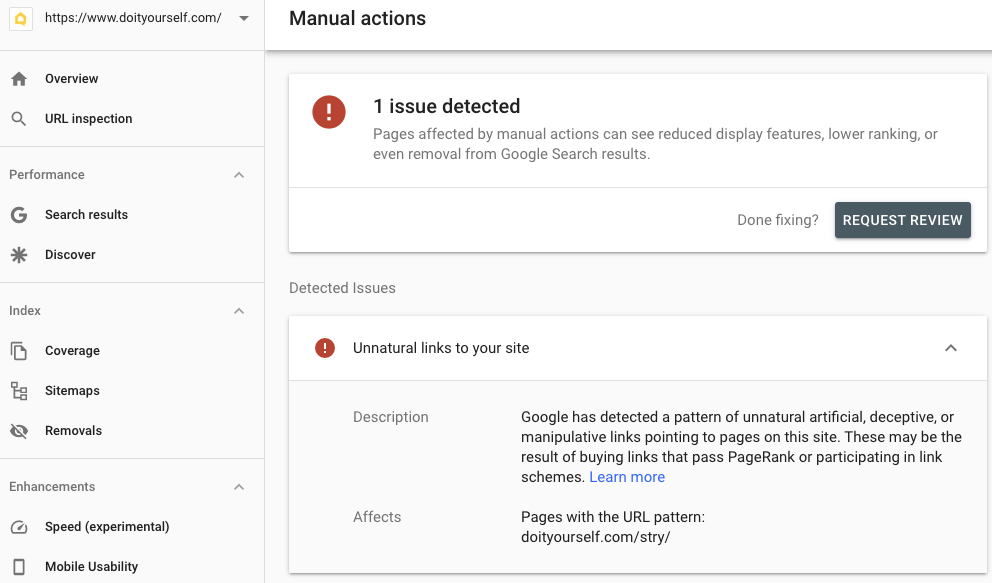The width and height of the screenshot is (992, 583).
Task: Click the Description label
Action: (390, 417)
